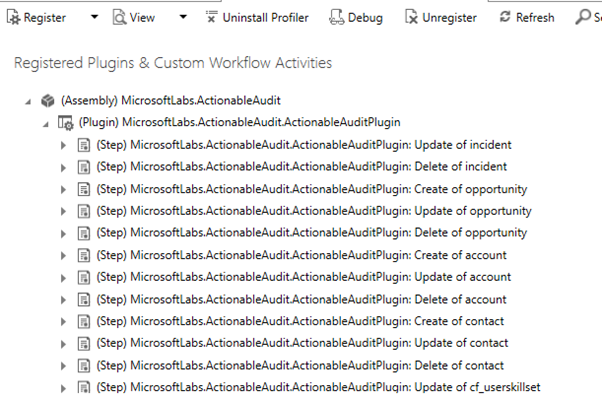Click the Search magnifier icon

[x=582, y=17]
